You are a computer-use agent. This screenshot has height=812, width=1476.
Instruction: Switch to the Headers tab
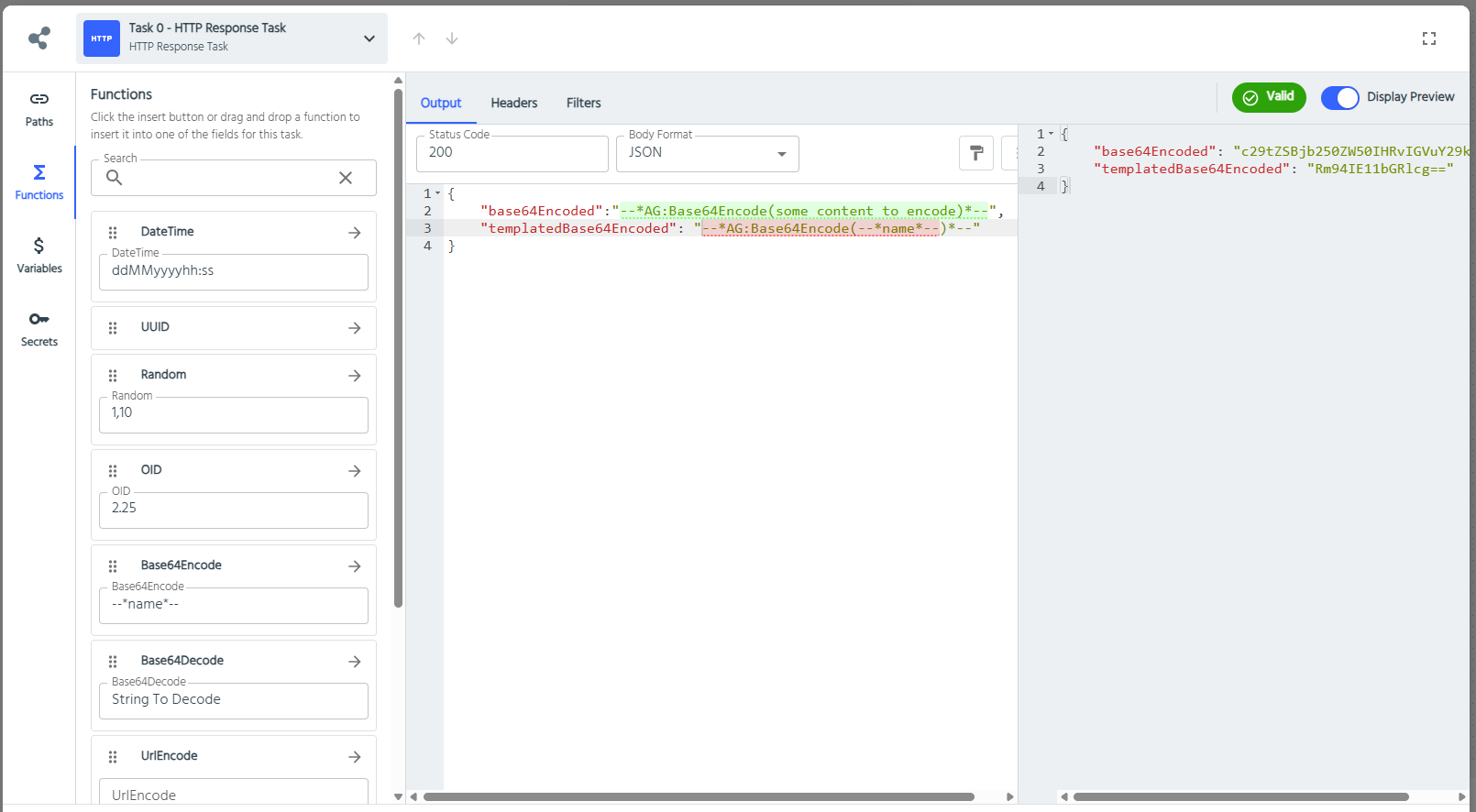pos(513,103)
